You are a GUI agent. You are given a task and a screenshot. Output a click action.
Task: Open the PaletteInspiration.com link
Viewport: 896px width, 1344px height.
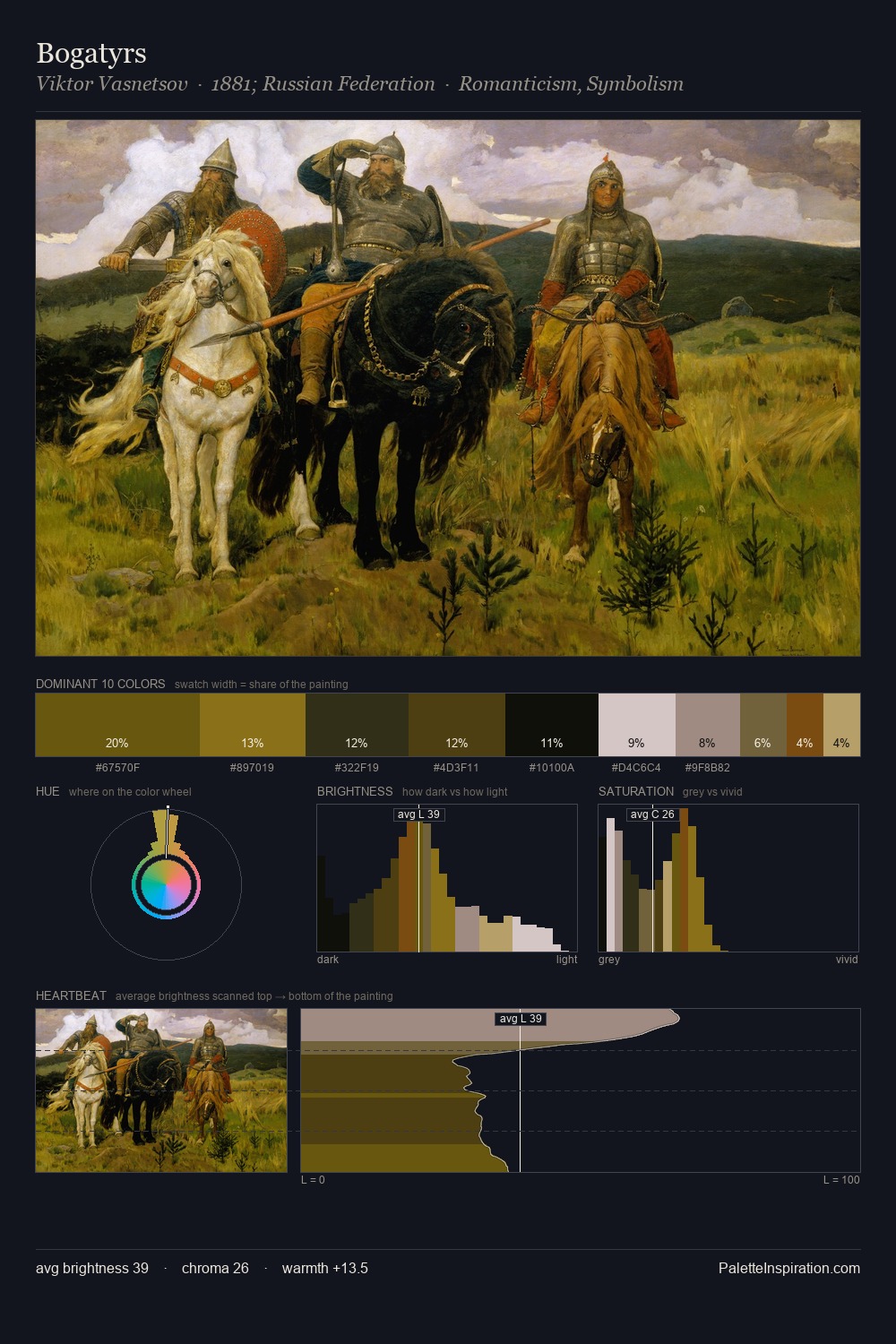[789, 1269]
